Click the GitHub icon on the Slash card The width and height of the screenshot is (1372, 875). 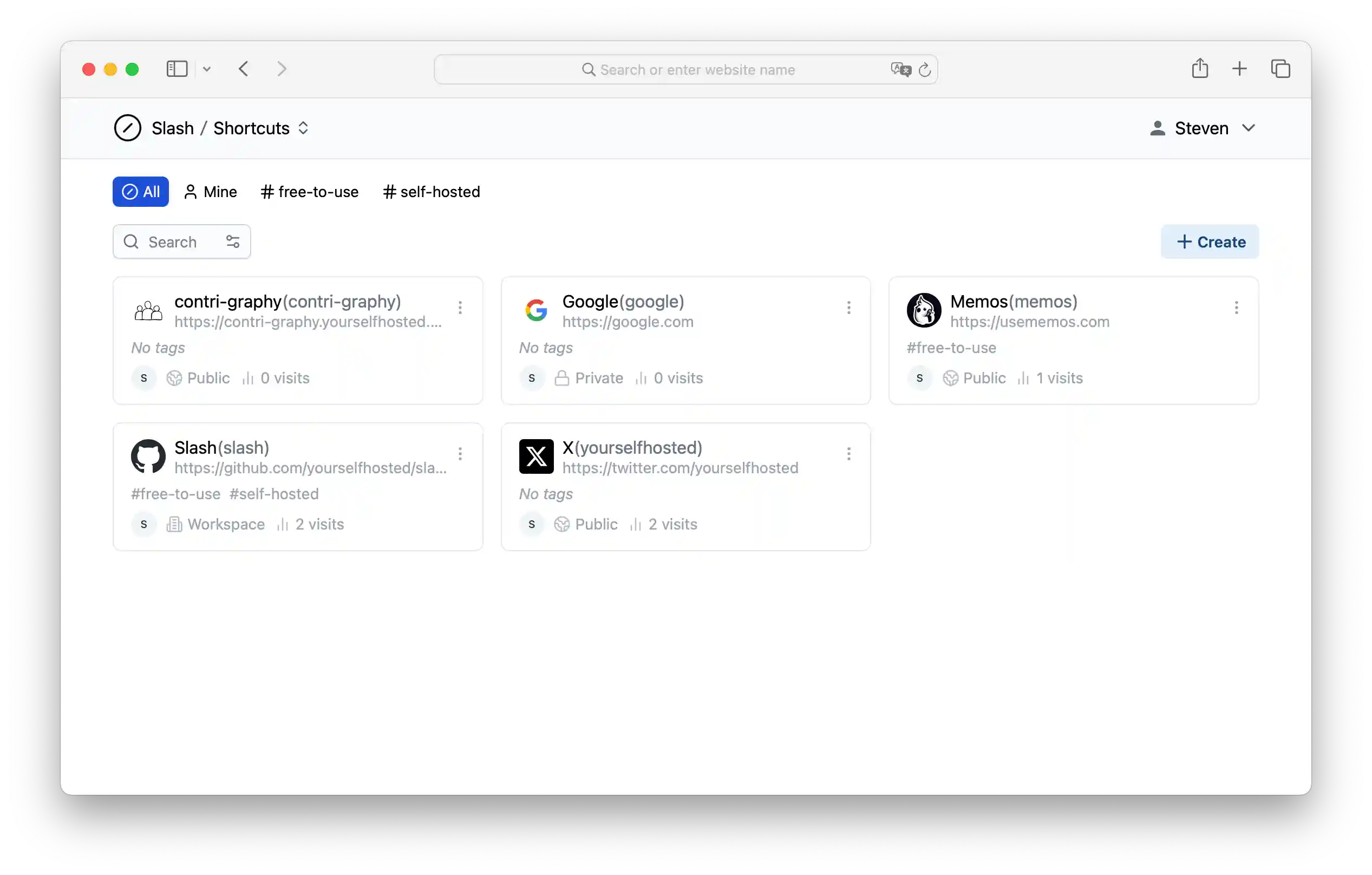148,456
